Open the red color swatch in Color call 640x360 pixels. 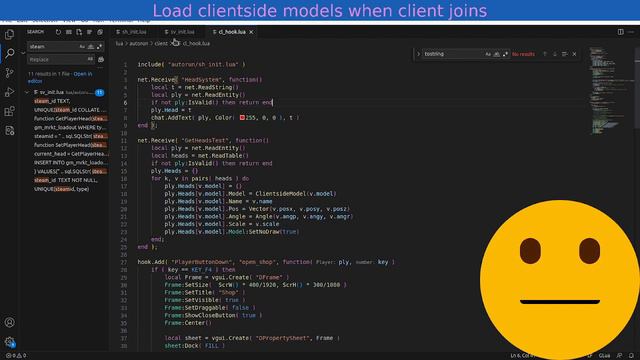point(242,118)
